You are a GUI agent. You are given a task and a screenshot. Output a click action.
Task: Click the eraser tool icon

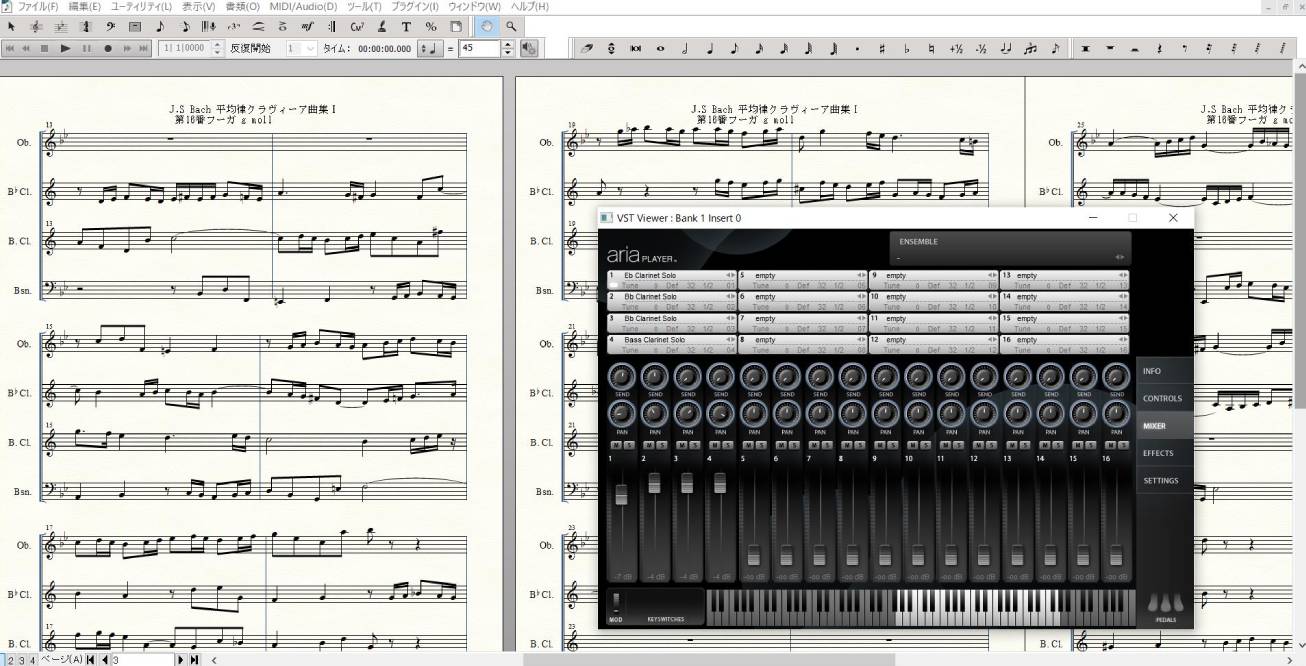pyautogui.click(x=587, y=48)
